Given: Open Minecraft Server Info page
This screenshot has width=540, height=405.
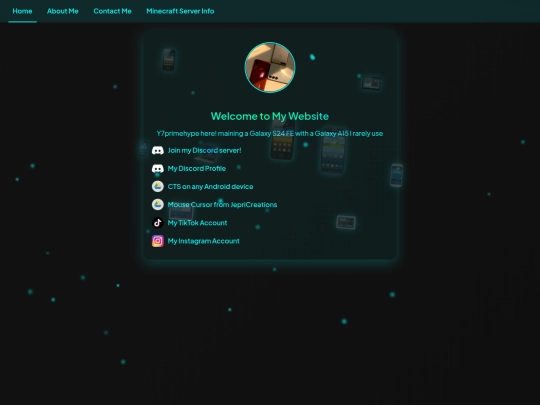Looking at the screenshot, I should click(180, 11).
